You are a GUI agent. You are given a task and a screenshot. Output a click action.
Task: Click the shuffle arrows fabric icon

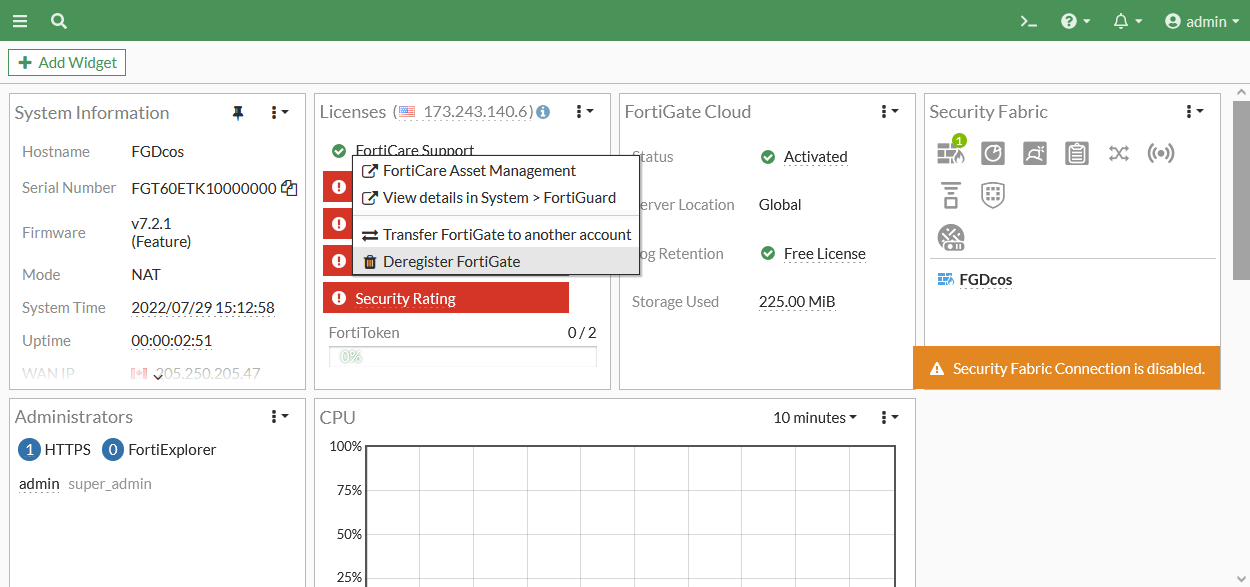(1118, 153)
